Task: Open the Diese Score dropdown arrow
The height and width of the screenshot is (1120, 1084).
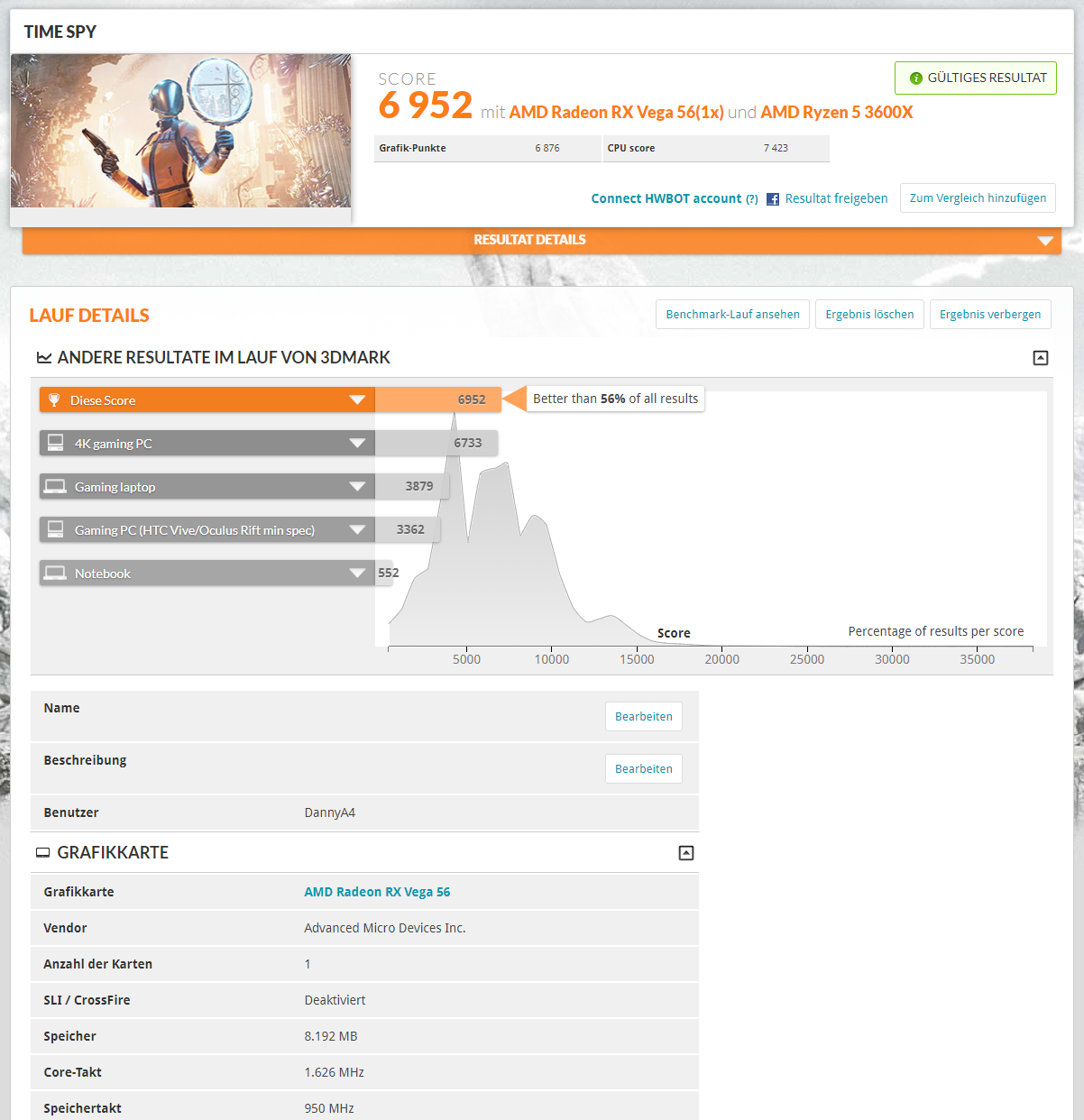Action: (357, 399)
